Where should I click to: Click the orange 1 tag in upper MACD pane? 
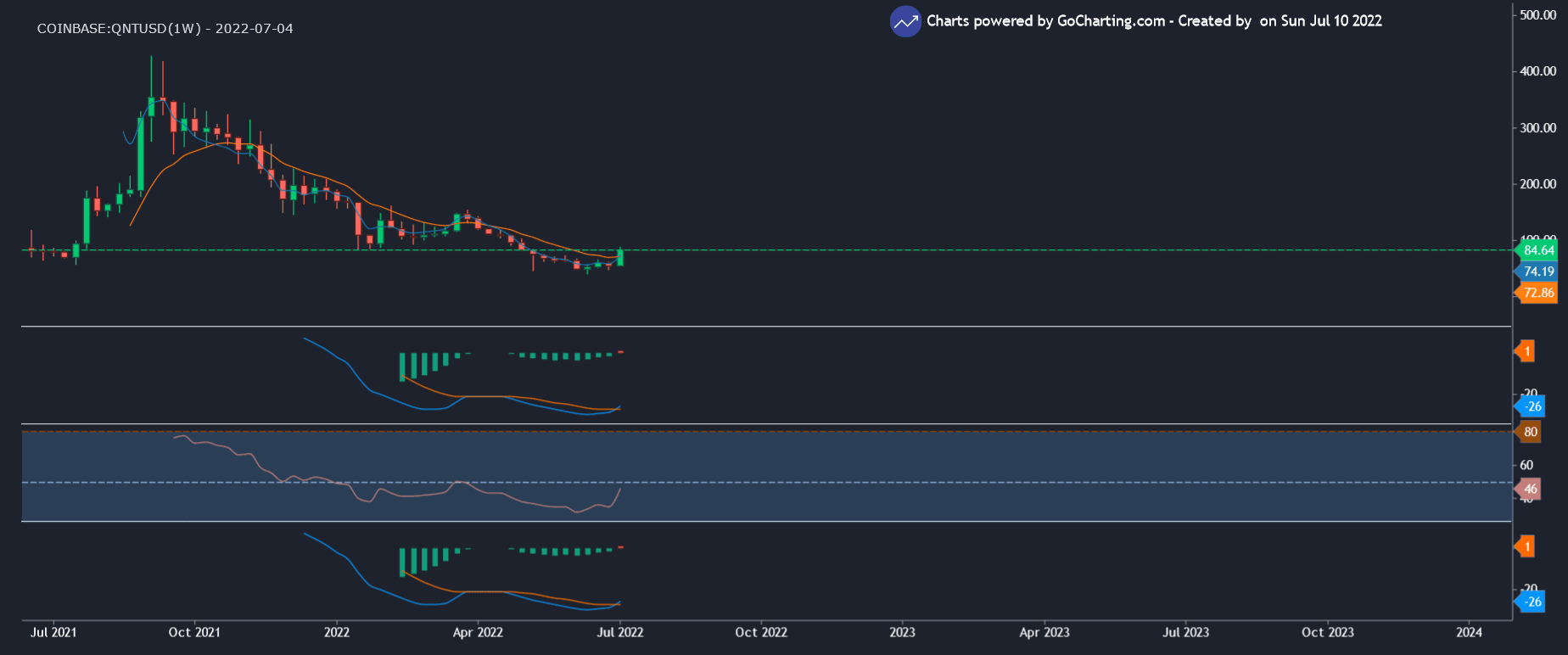click(x=1526, y=351)
